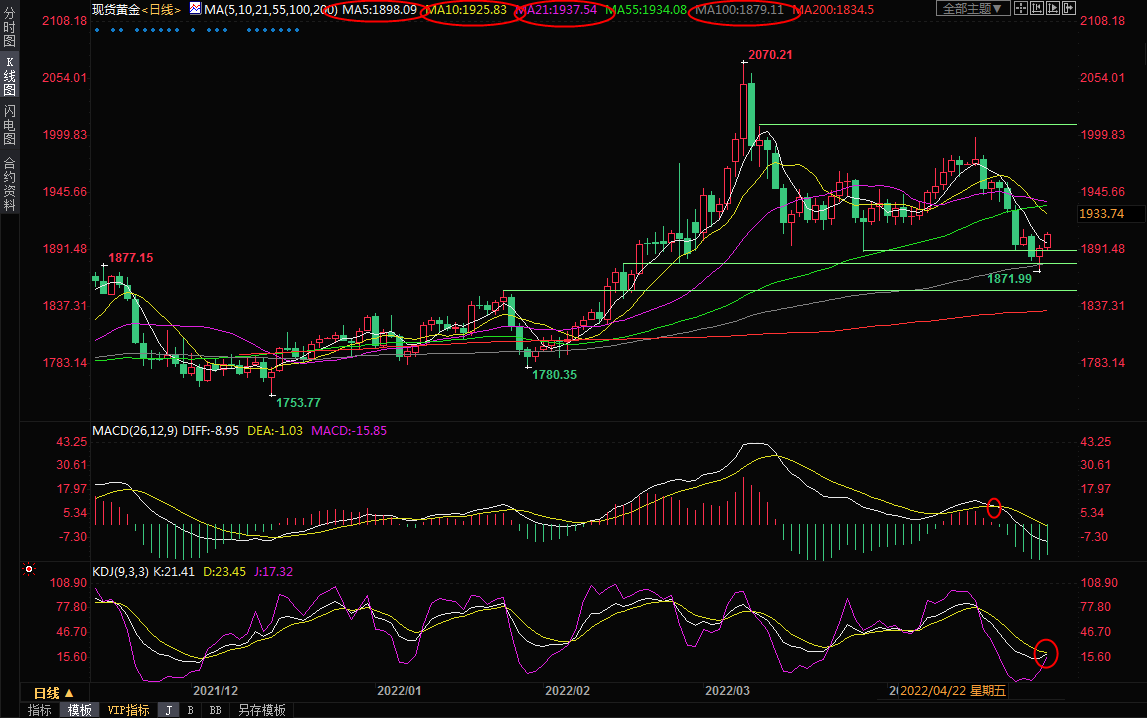Toggle the B template button

point(191,710)
